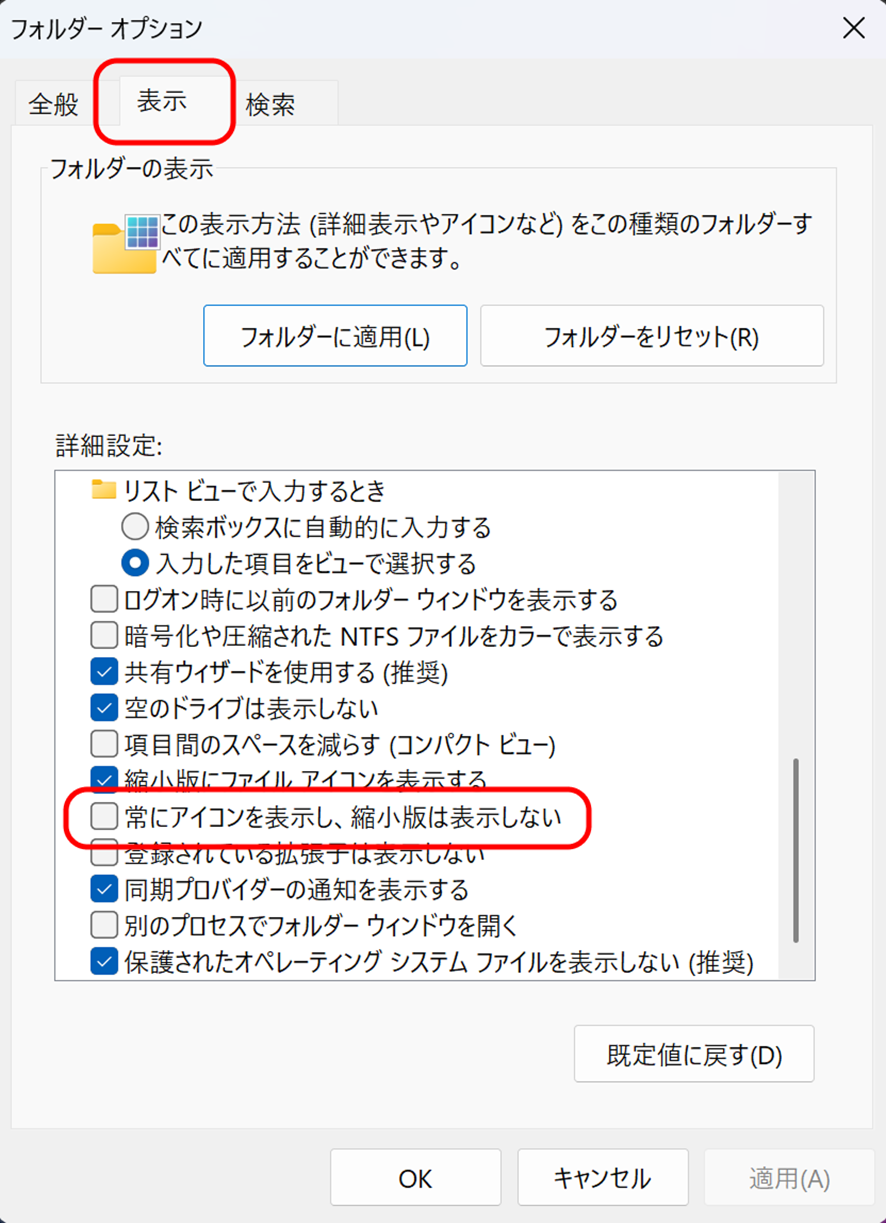Close the フォルダー オプション dialog
The height and width of the screenshot is (1223, 886).
tap(853, 28)
